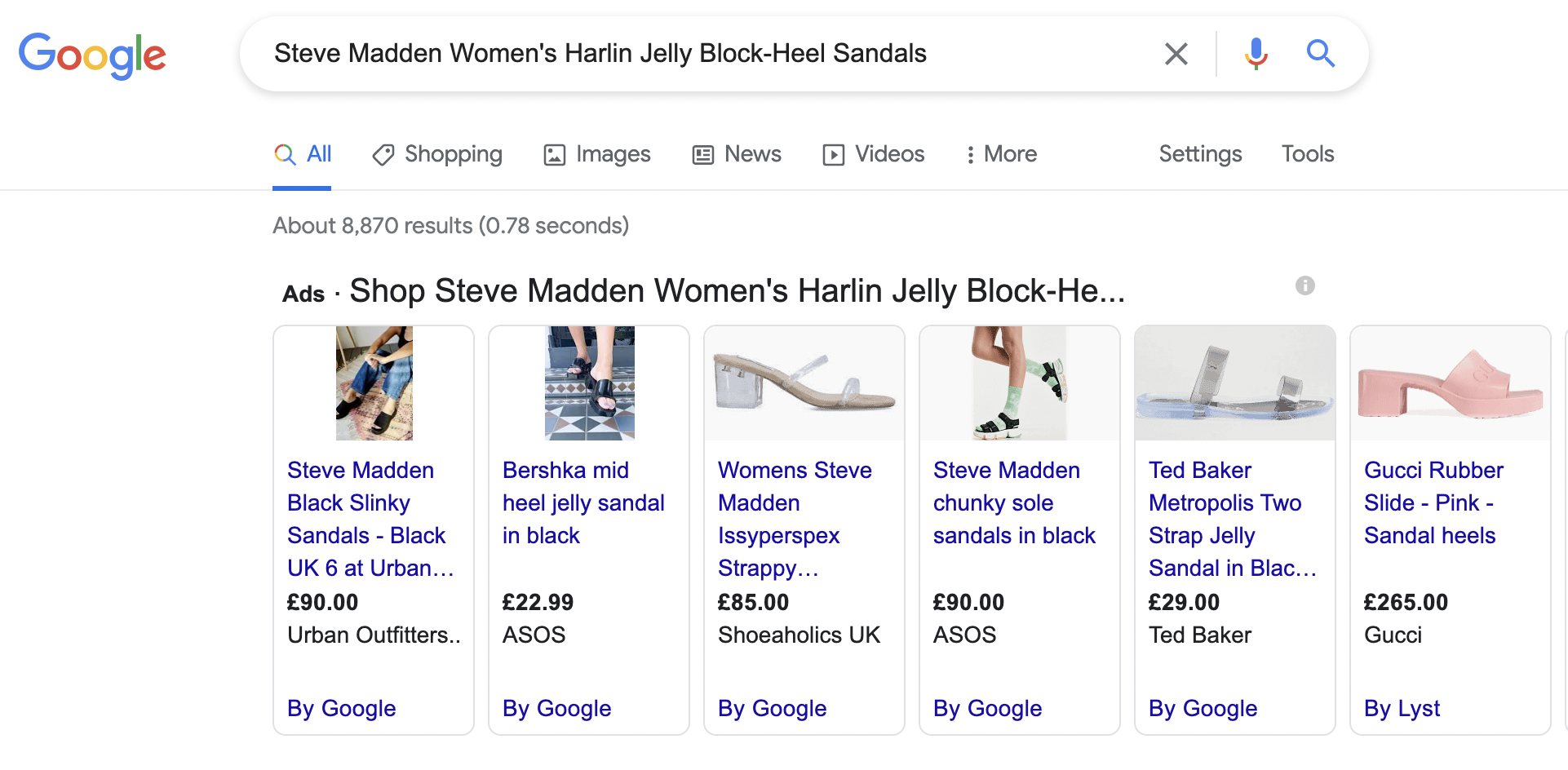Open search Tools options
The height and width of the screenshot is (770, 1568).
click(x=1307, y=154)
